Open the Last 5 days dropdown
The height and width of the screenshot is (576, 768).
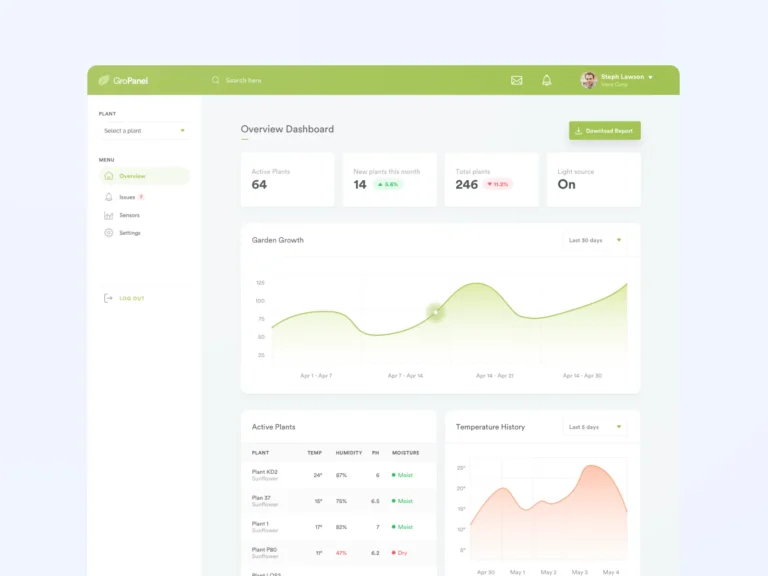(595, 427)
